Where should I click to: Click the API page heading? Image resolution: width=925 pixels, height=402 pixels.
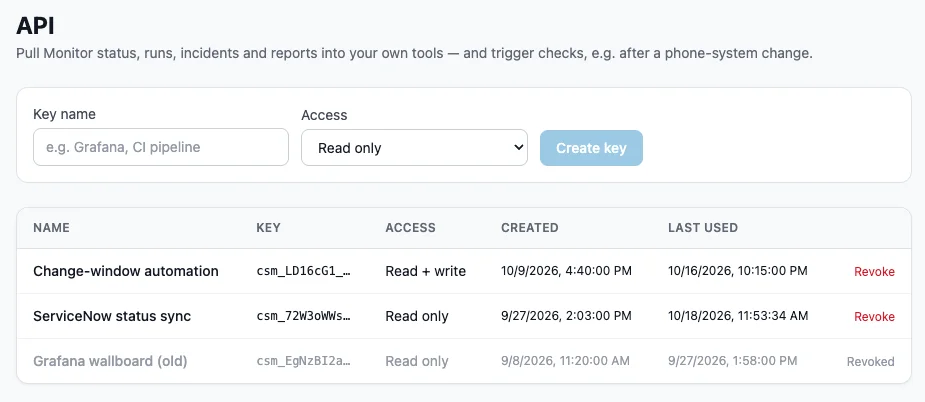click(35, 25)
